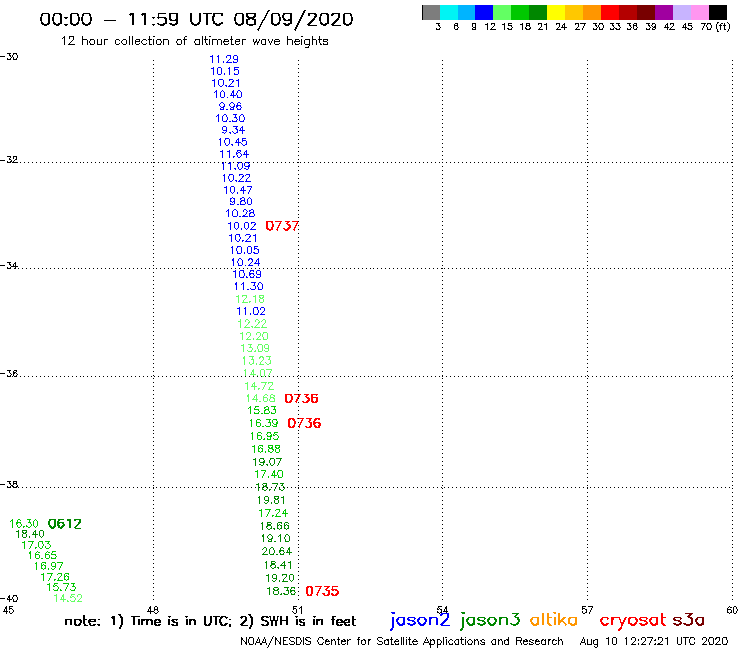
Task: Select the purple swatch in the color scale
Action: click(x=664, y=12)
